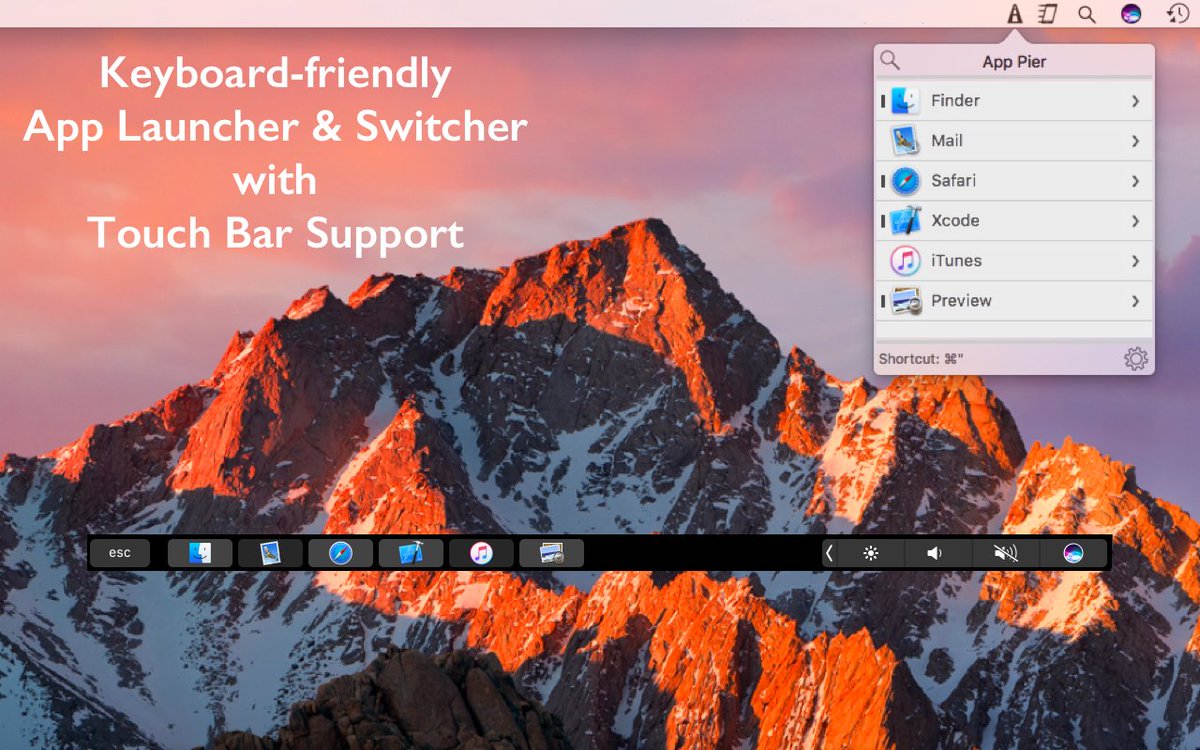The image size is (1200, 750).
Task: Launch iTunes from the Touch Bar strip
Action: point(480,551)
